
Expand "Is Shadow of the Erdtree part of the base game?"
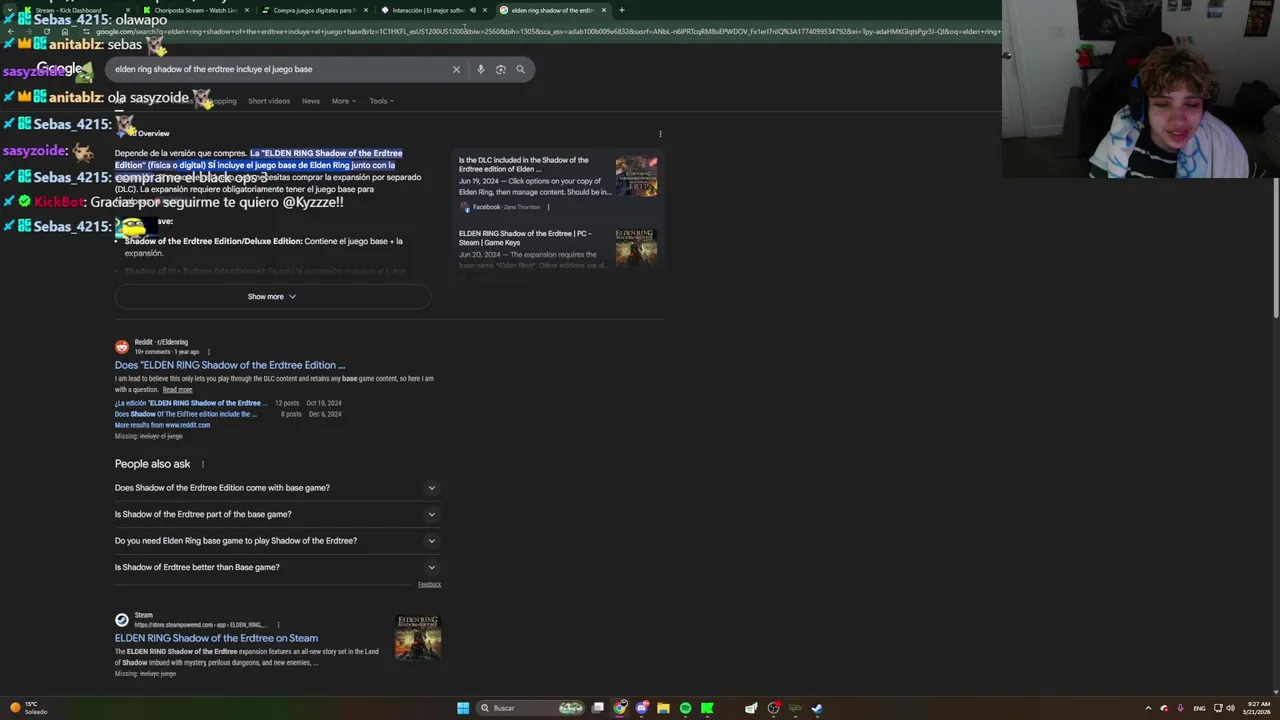[x=278, y=514]
